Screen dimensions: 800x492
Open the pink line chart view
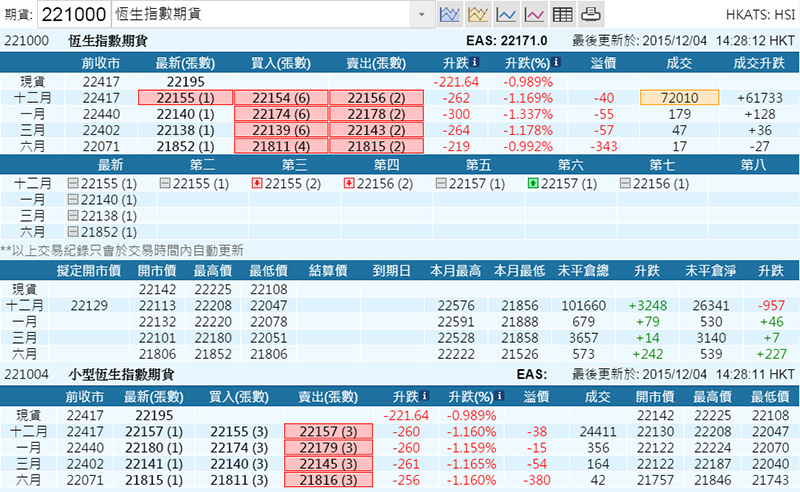point(534,14)
